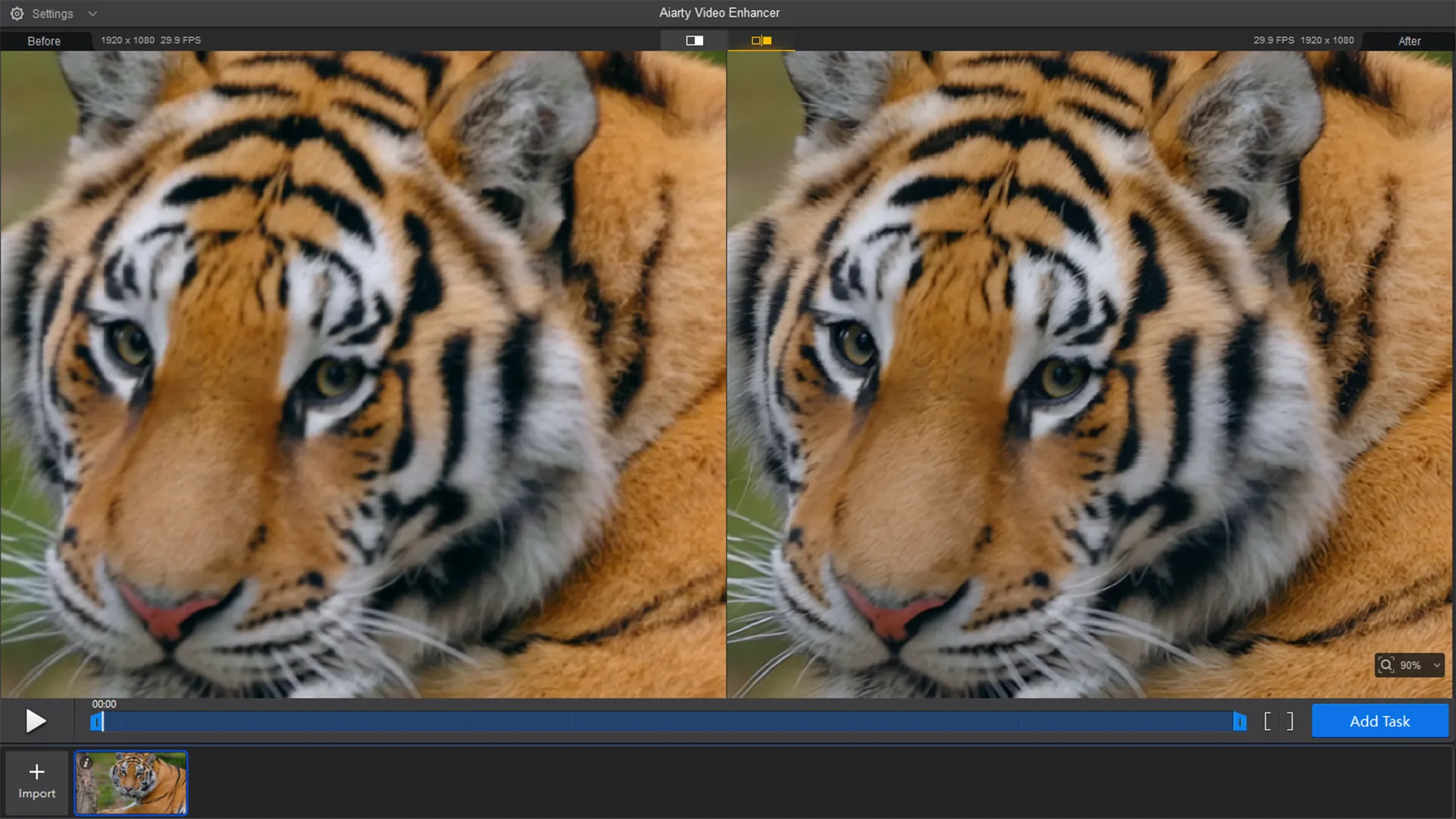The height and width of the screenshot is (819, 1456).
Task: Open the Settings dropdown chevron
Action: (92, 13)
